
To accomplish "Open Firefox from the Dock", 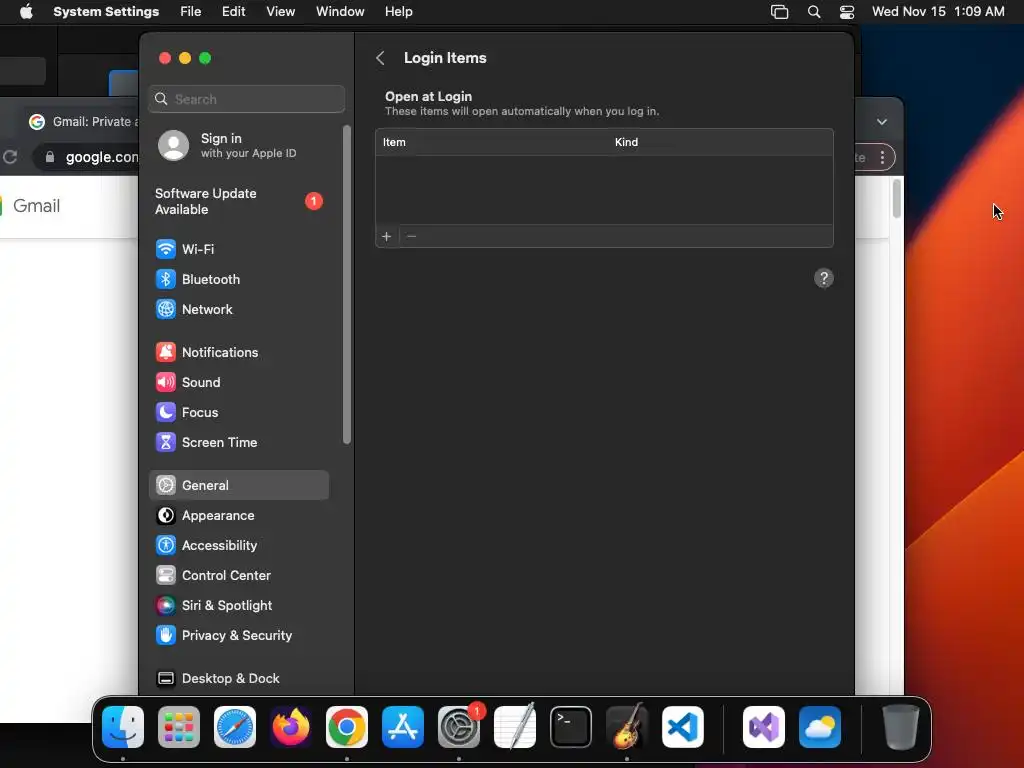I will click(291, 727).
